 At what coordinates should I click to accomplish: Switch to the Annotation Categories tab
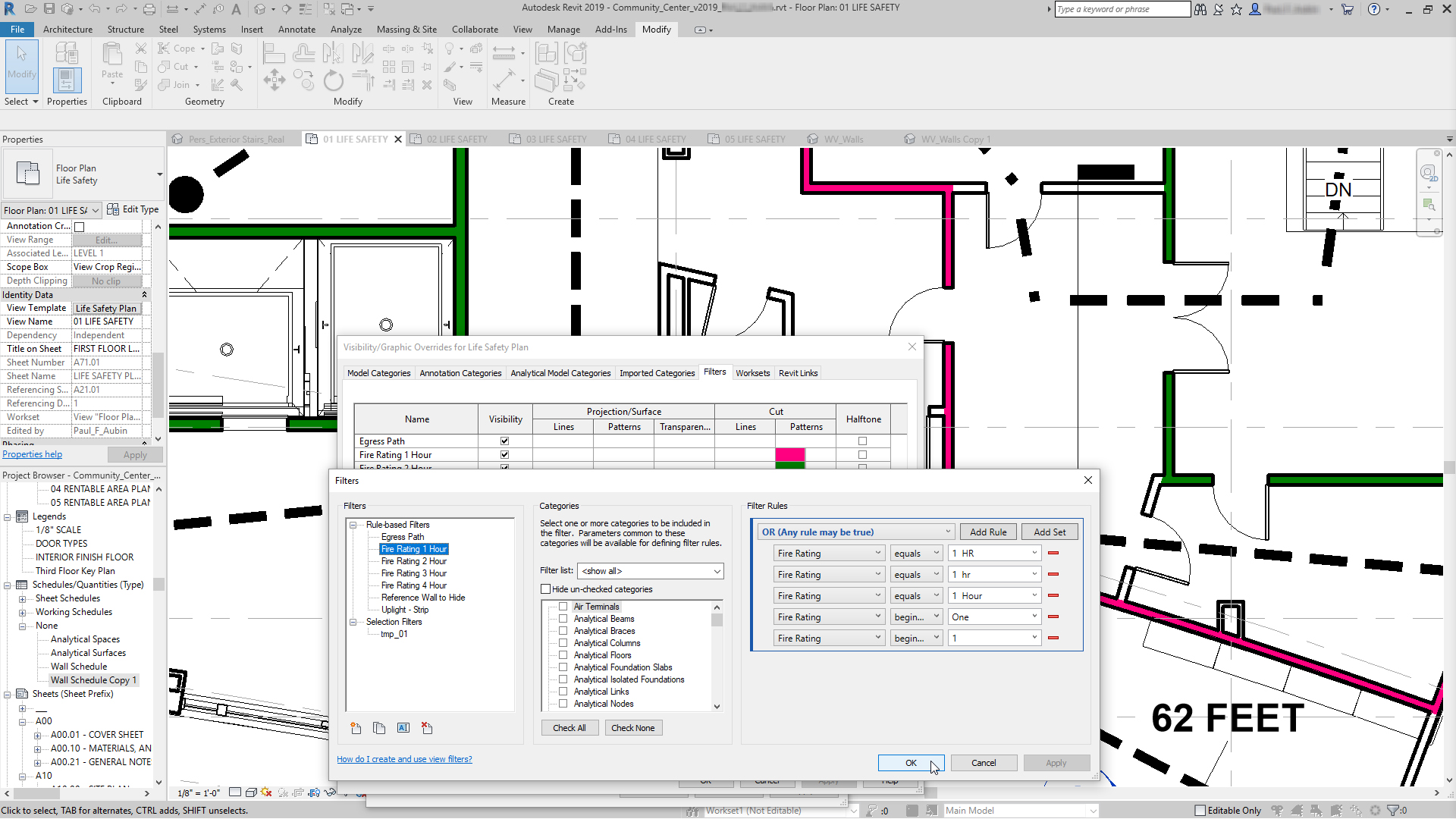pos(460,372)
